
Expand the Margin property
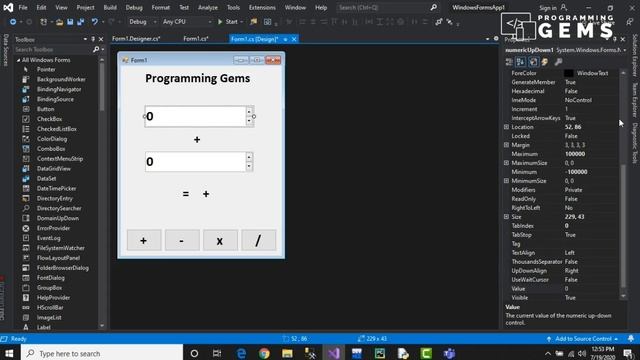(x=507, y=145)
